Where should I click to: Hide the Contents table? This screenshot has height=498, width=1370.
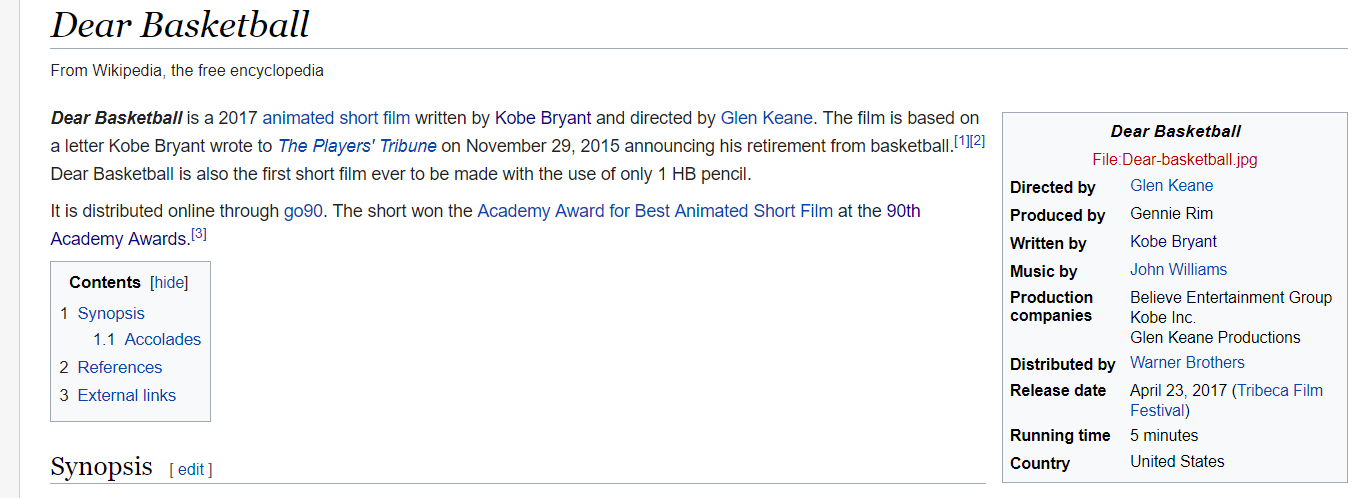tap(169, 283)
